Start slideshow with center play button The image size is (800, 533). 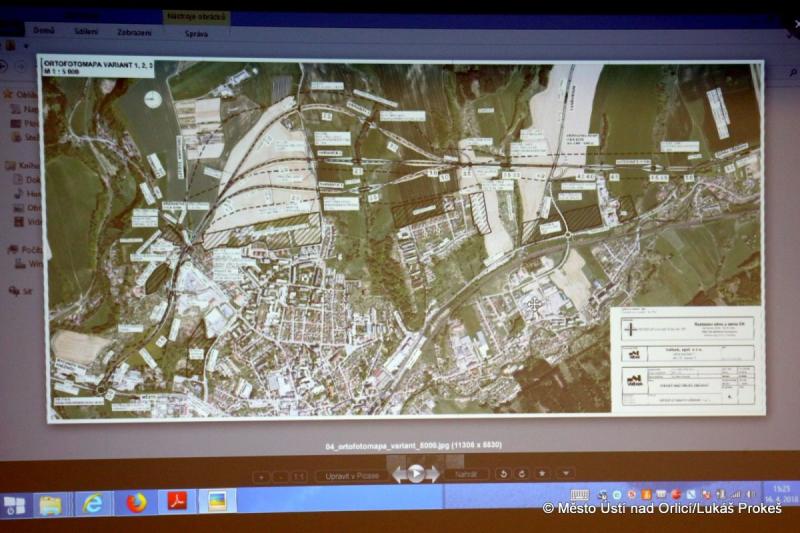(416, 474)
